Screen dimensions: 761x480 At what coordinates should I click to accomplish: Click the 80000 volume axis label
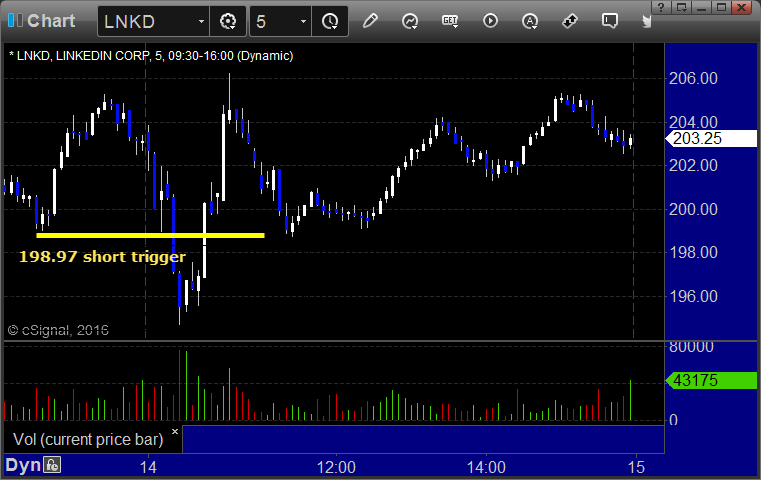691,347
